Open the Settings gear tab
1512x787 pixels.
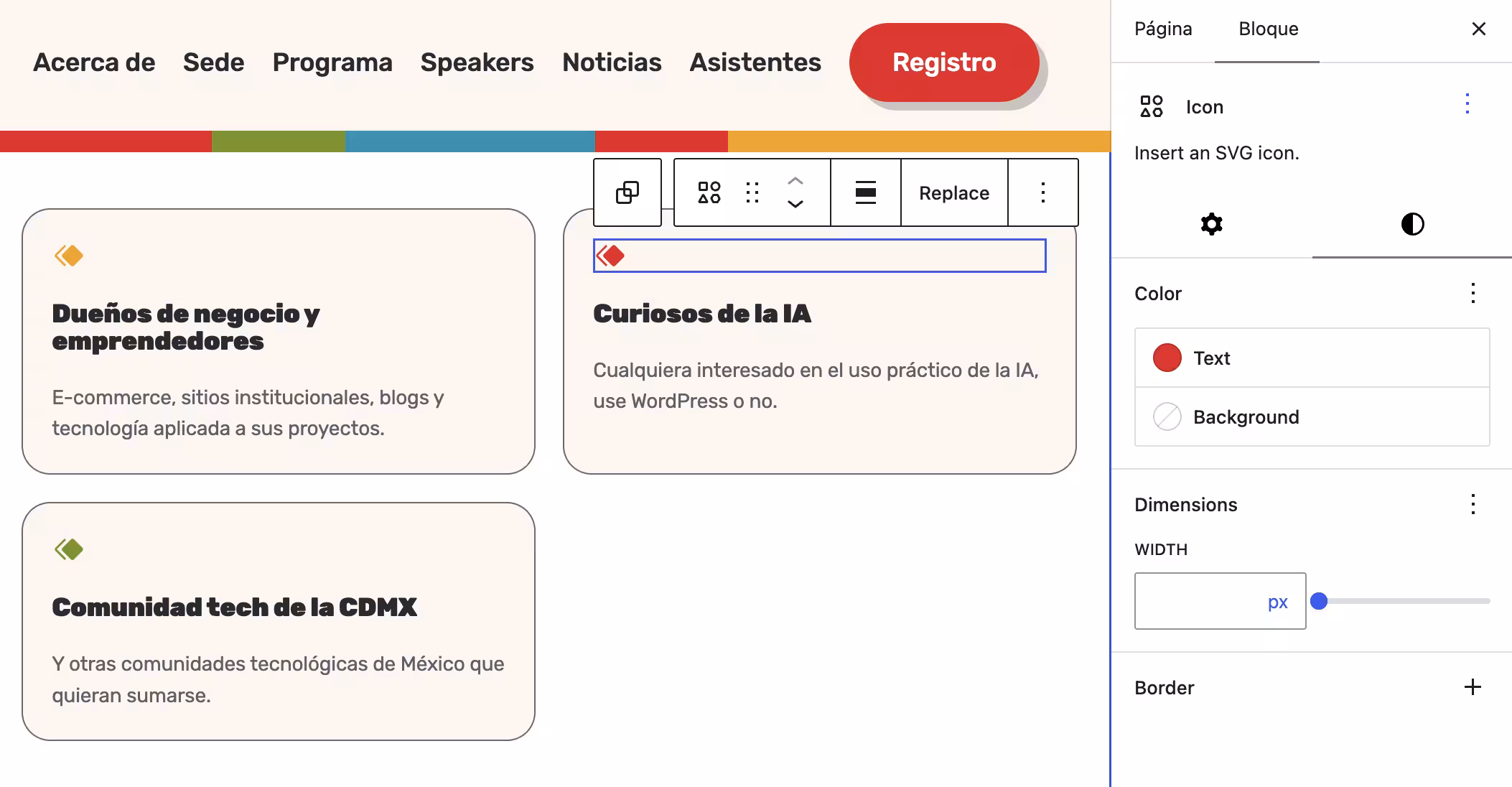pyautogui.click(x=1212, y=224)
